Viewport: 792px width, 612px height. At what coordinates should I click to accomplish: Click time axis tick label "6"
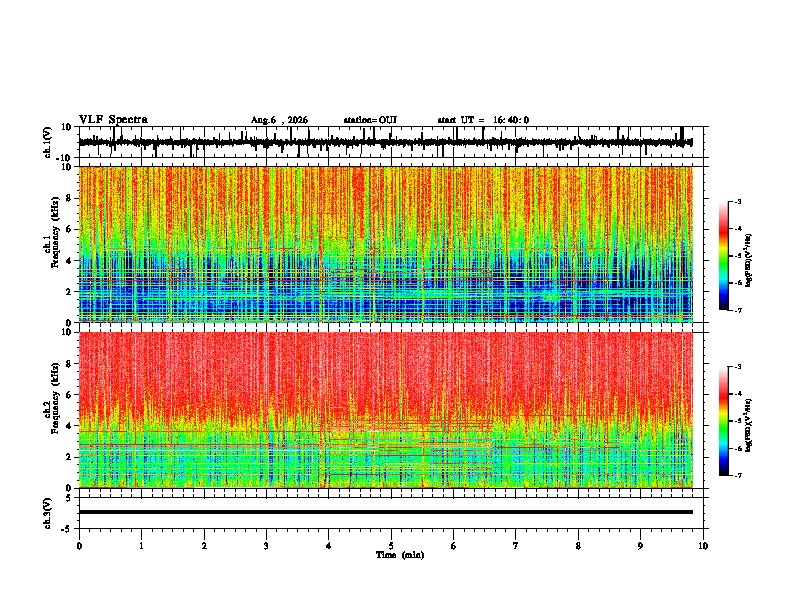454,546
